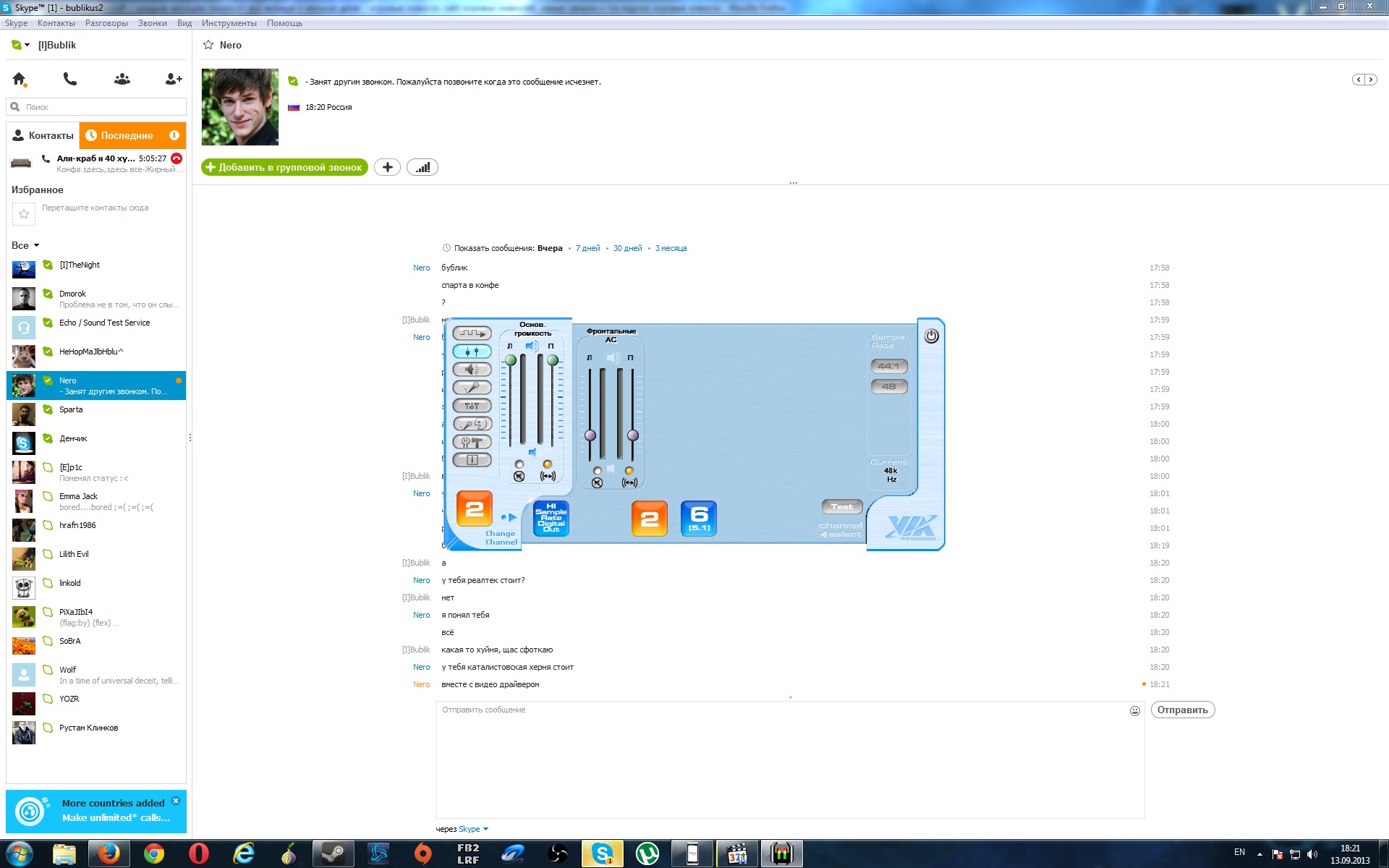
Task: Toggle mute under the master volume sliders
Action: [x=519, y=476]
